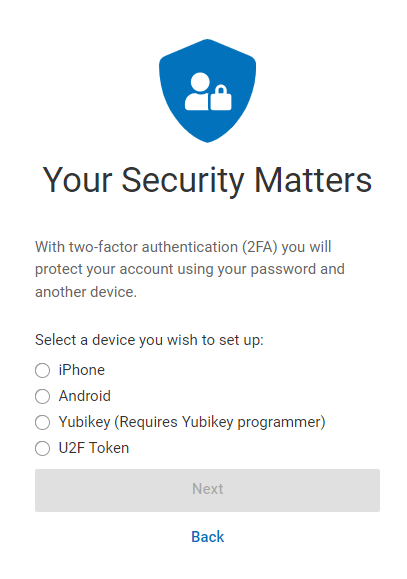Click the "Your Security Matters" heading
407x579 pixels.
[x=207, y=181]
